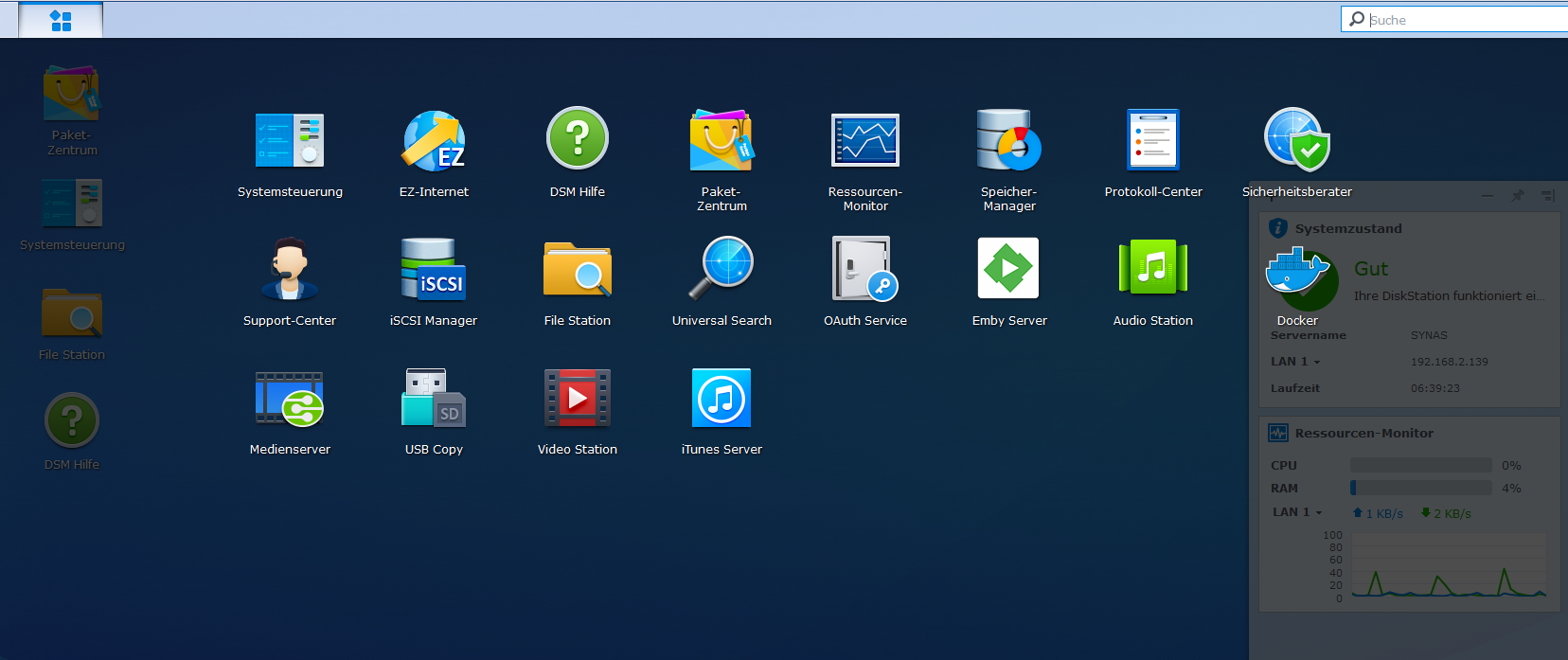Open DSM Hilfe in the main menu grid
Image resolution: width=1568 pixels, height=660 pixels.
pos(578,138)
